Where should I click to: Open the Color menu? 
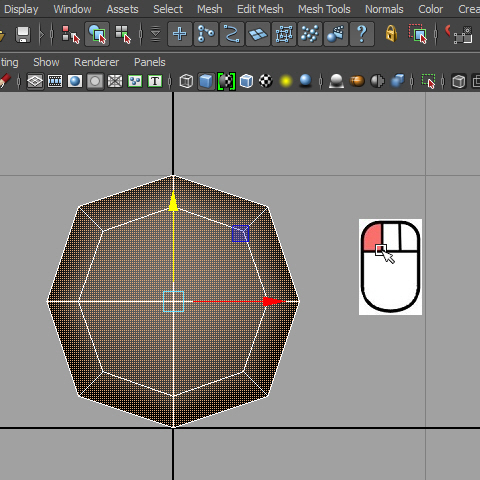(x=430, y=9)
